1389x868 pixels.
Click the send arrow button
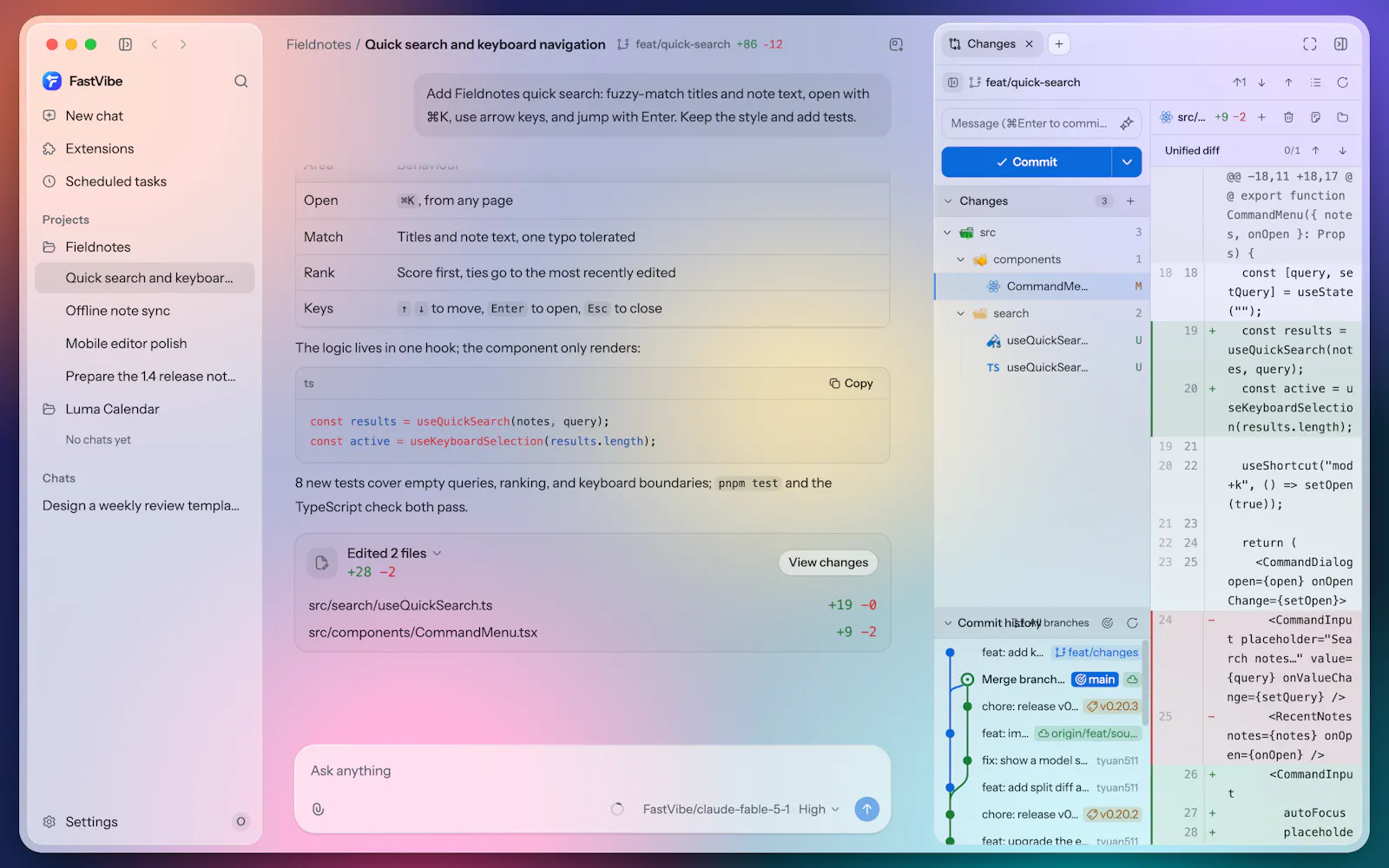click(x=866, y=809)
